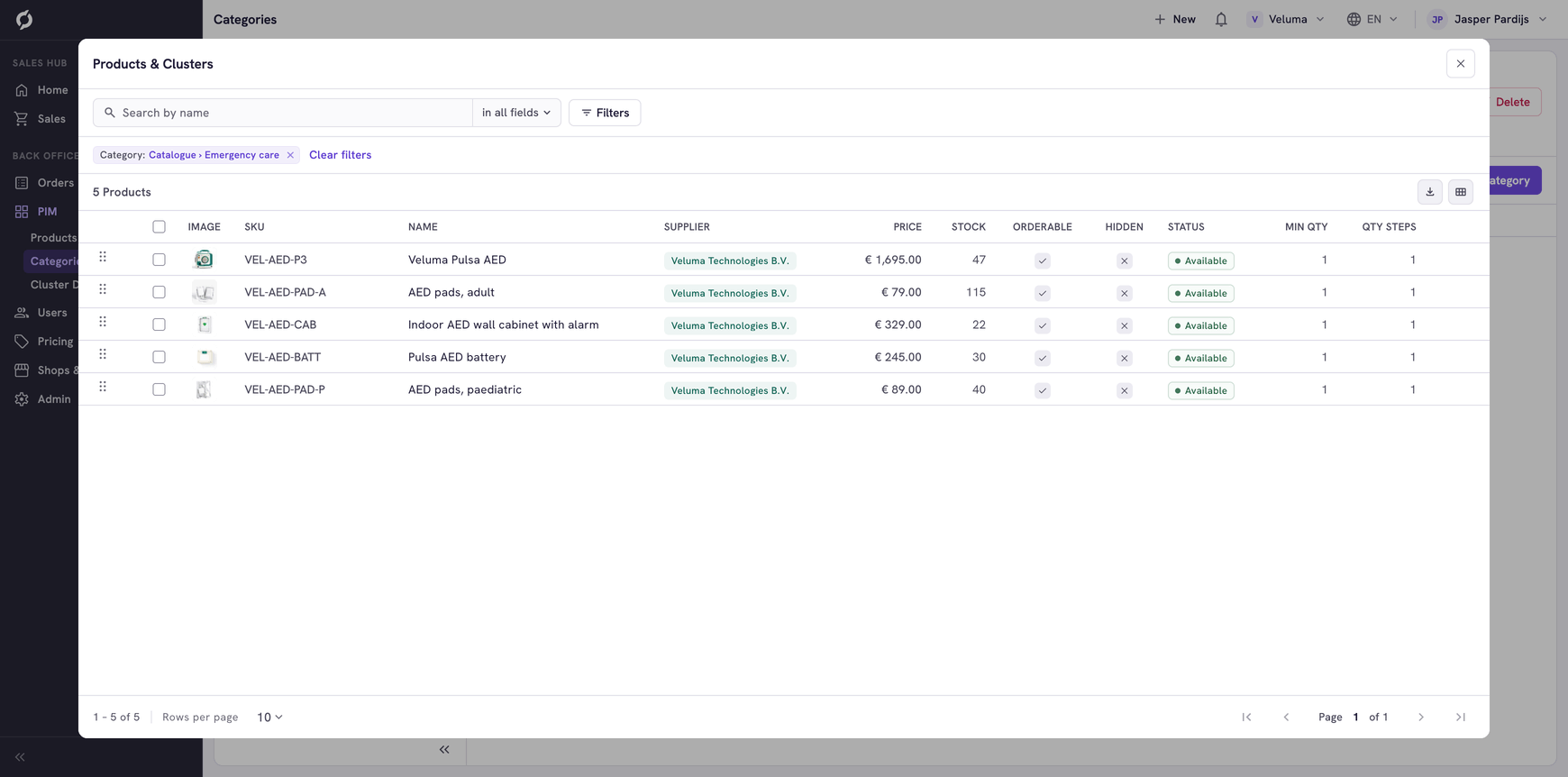The image size is (1568, 777).
Task: Open the Pulsa AED battery thumbnail
Action: 204,357
